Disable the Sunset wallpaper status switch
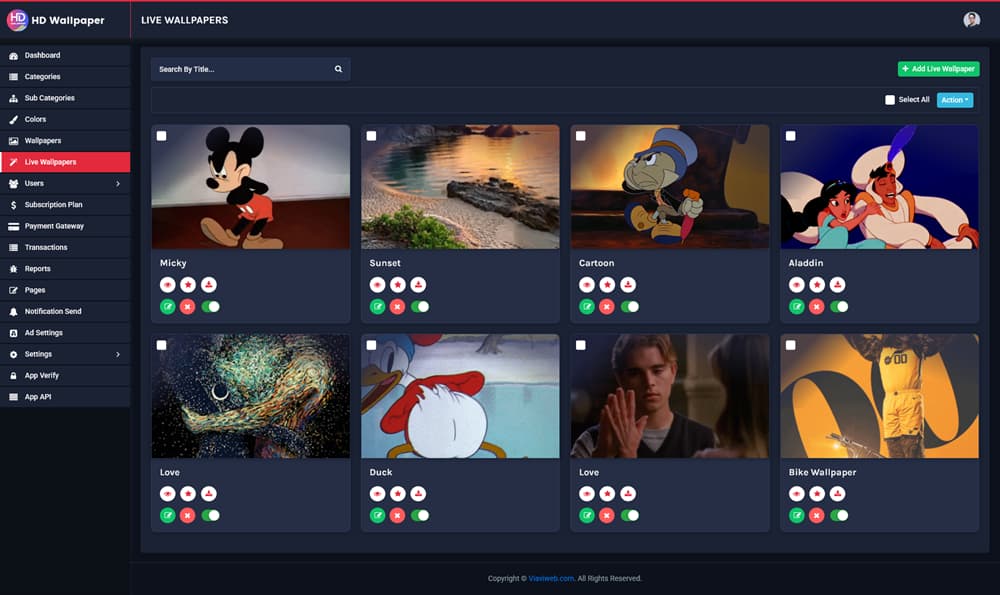 420,307
